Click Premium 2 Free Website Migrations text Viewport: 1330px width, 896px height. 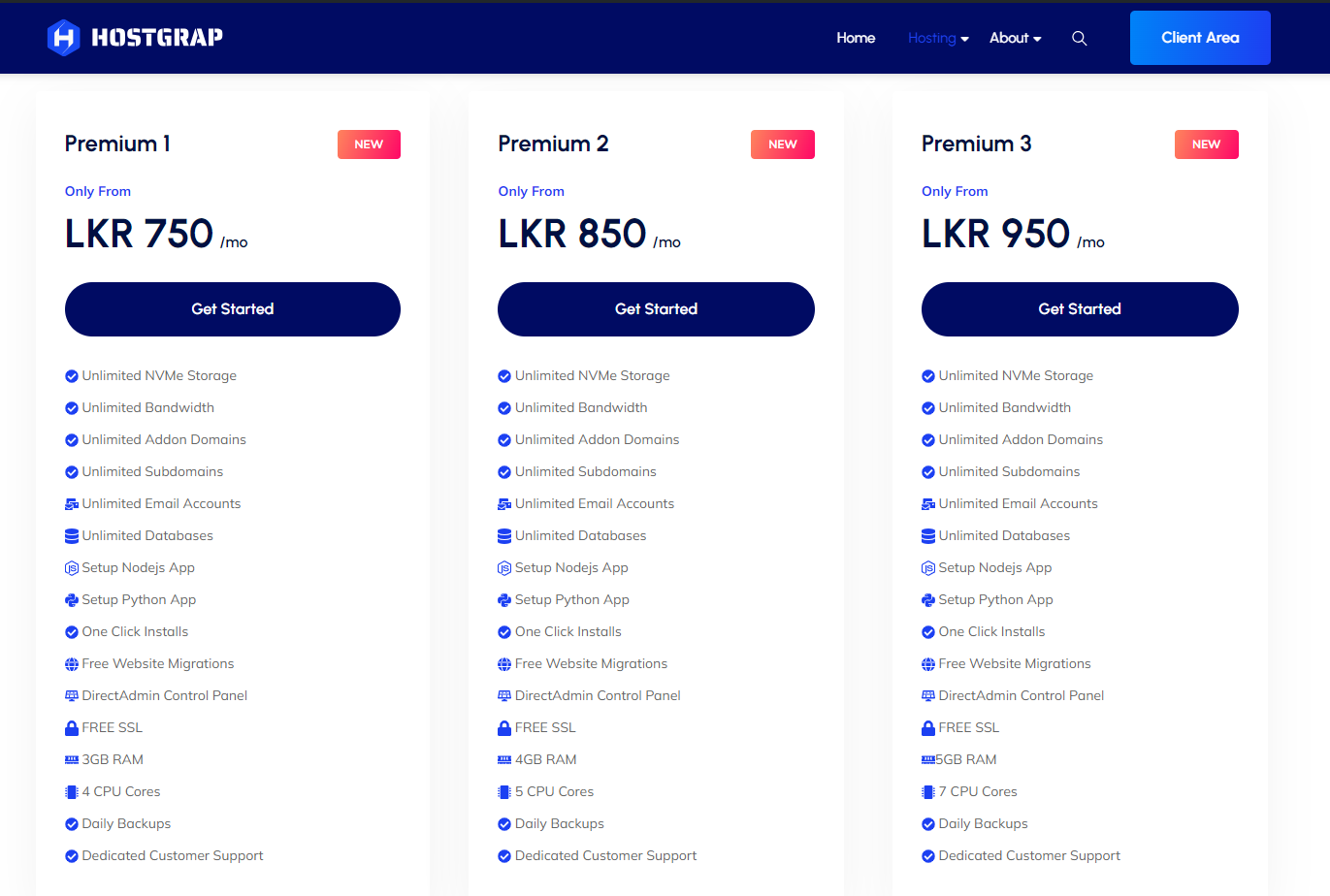[592, 664]
